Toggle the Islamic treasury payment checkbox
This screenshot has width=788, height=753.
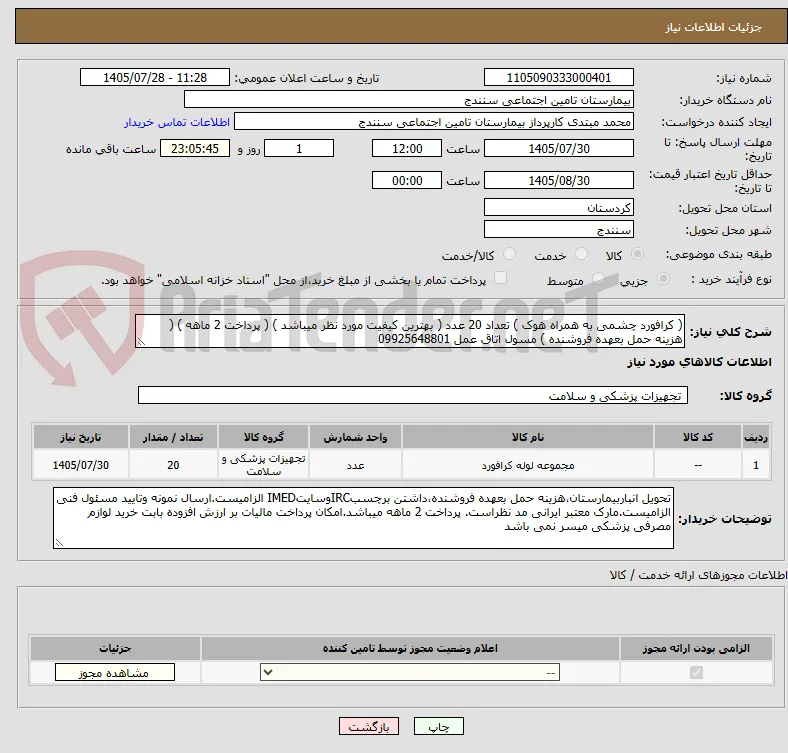coord(501,278)
